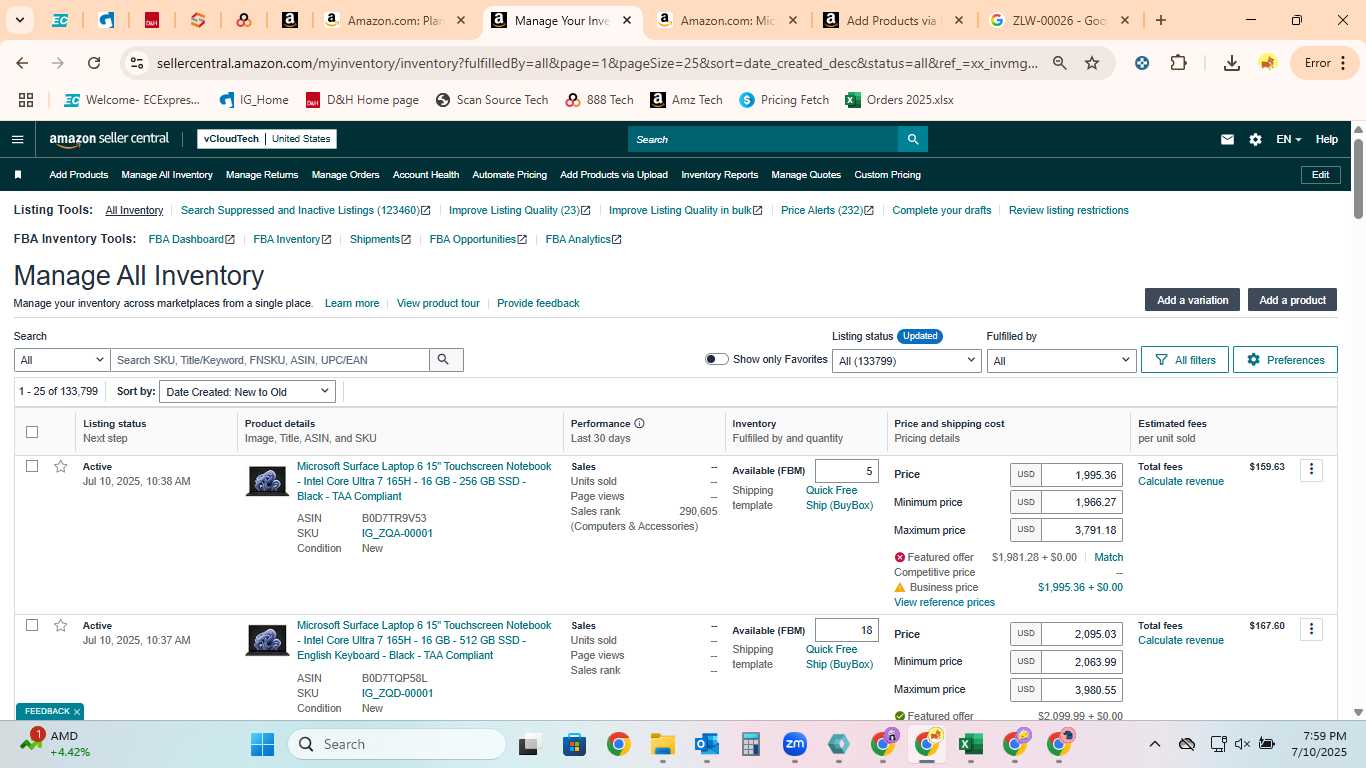
Task: Open the Chrome apps grid icon
Action: click(26, 100)
